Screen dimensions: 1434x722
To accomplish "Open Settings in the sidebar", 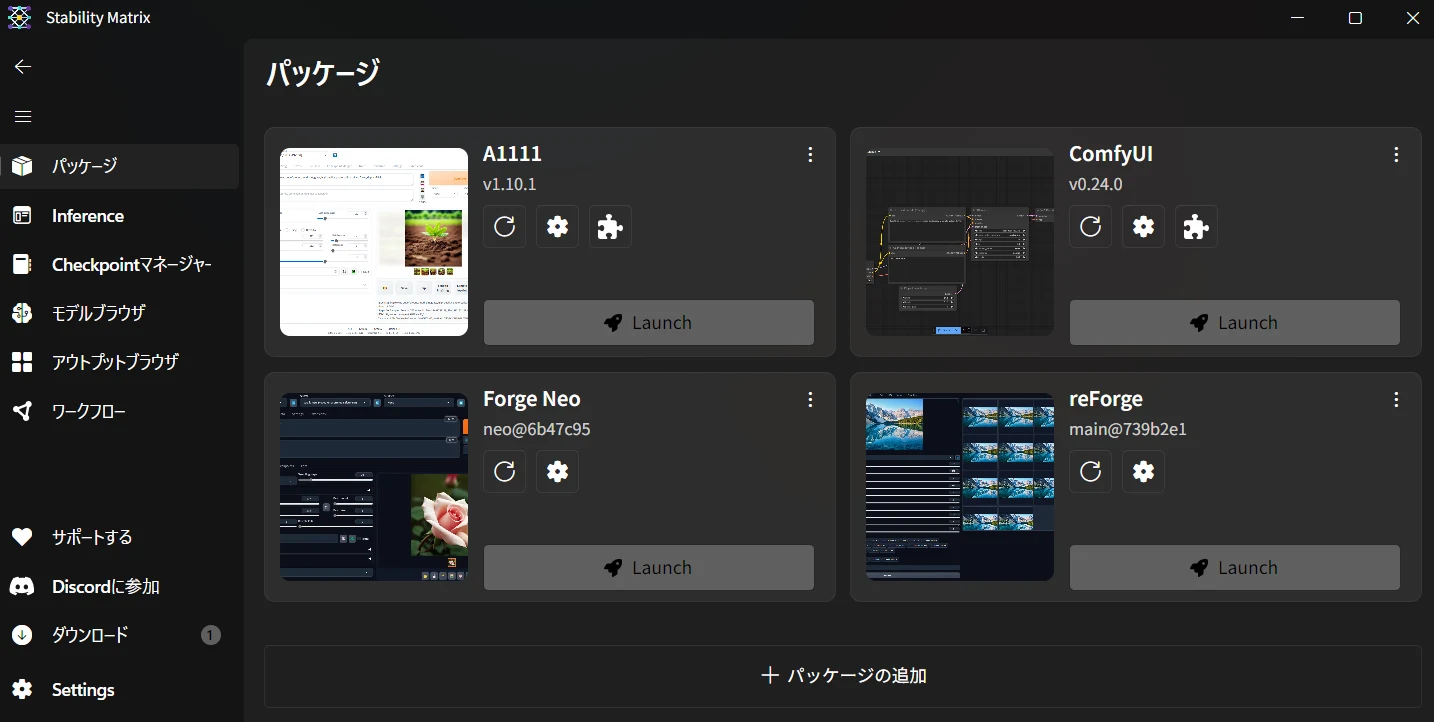I will tap(120, 690).
